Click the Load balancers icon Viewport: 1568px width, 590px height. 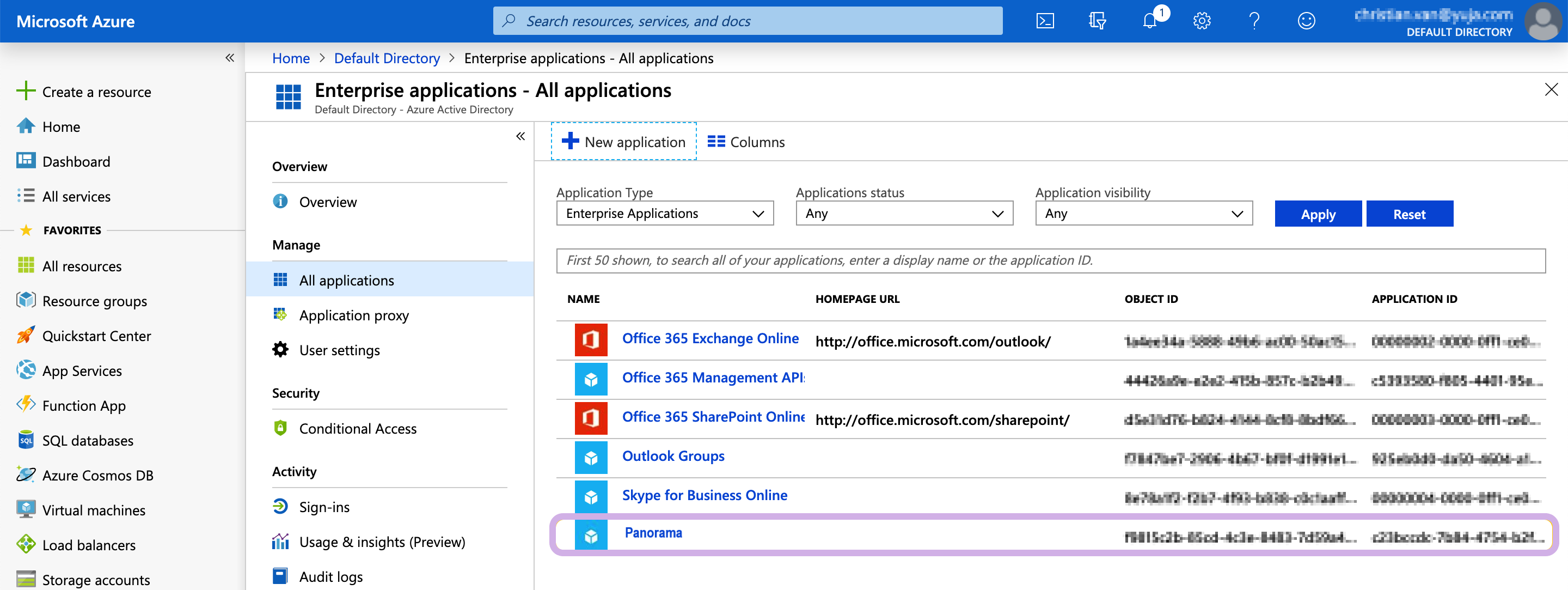click(x=26, y=544)
